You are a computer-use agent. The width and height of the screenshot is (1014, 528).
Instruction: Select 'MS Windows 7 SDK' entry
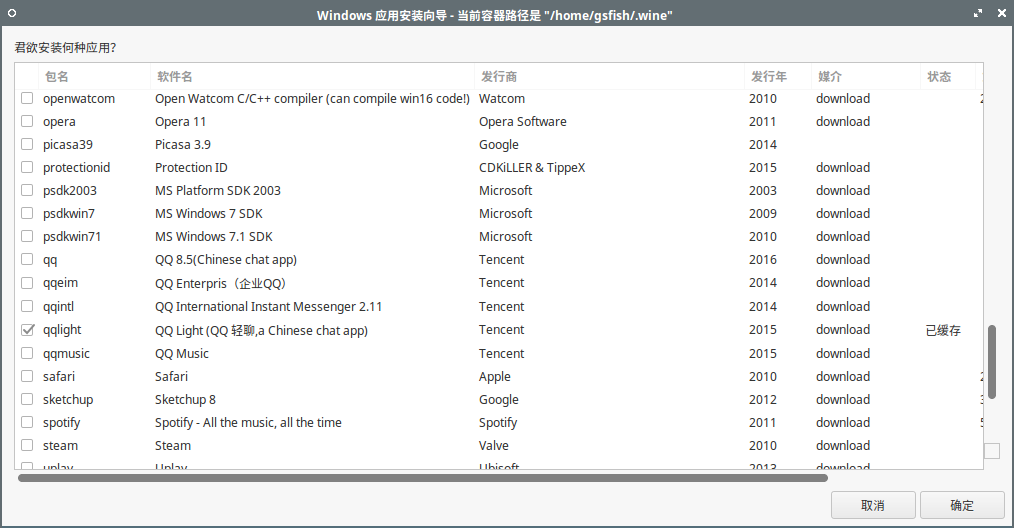[x=208, y=213]
